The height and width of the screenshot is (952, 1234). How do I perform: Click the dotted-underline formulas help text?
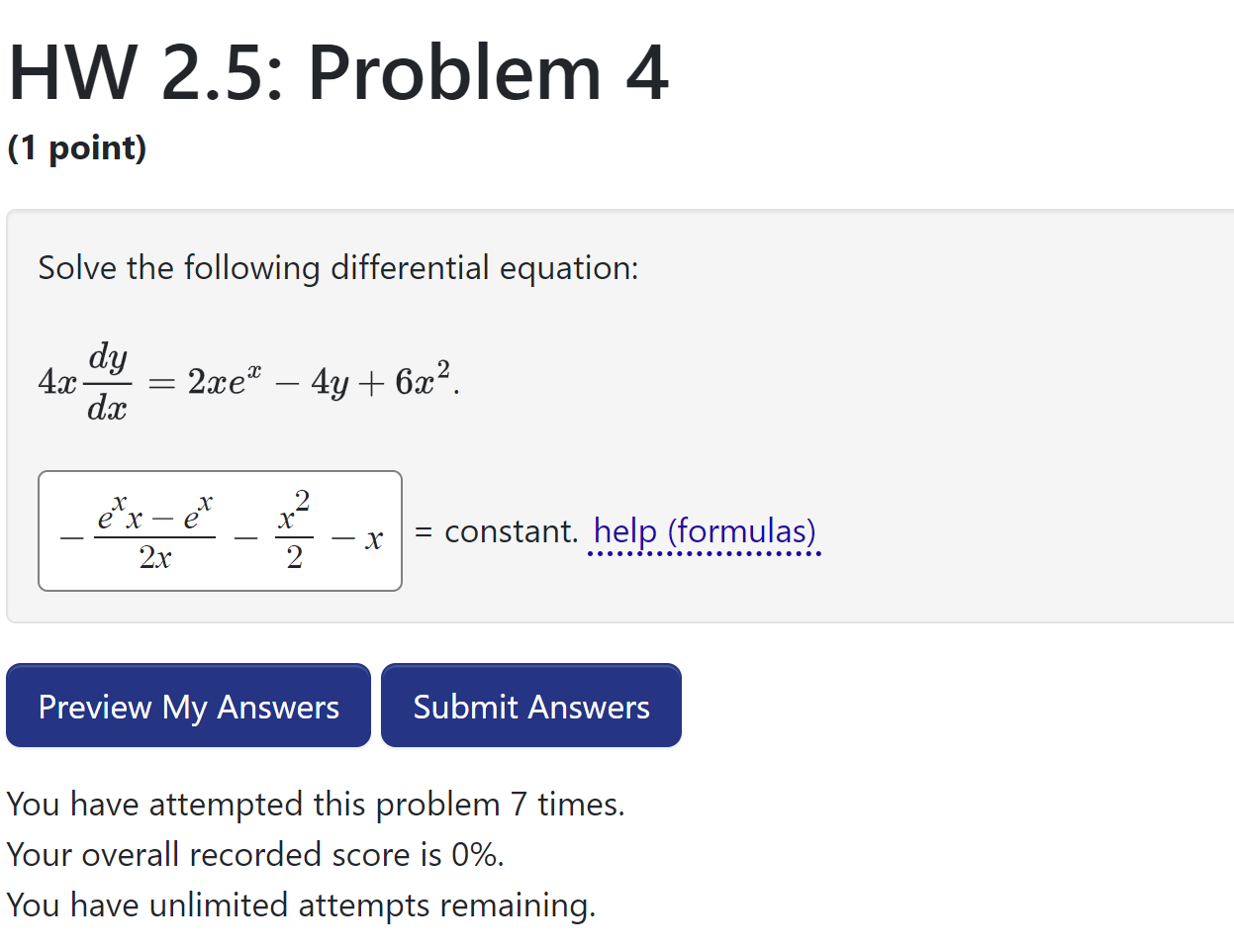click(704, 530)
